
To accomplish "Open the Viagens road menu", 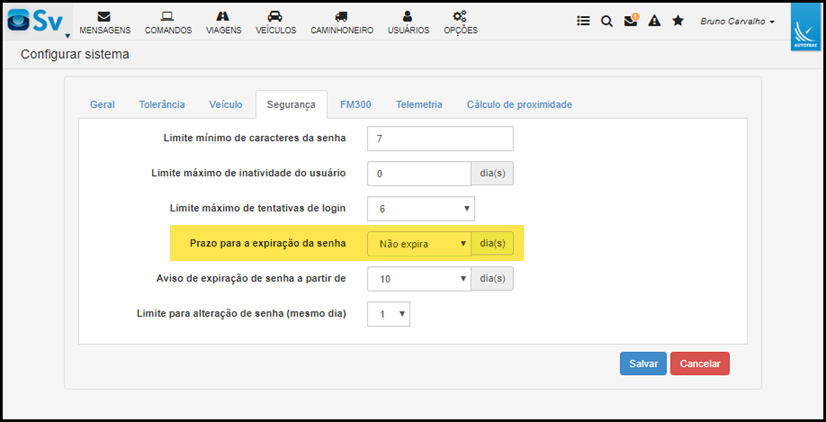I will [x=223, y=23].
